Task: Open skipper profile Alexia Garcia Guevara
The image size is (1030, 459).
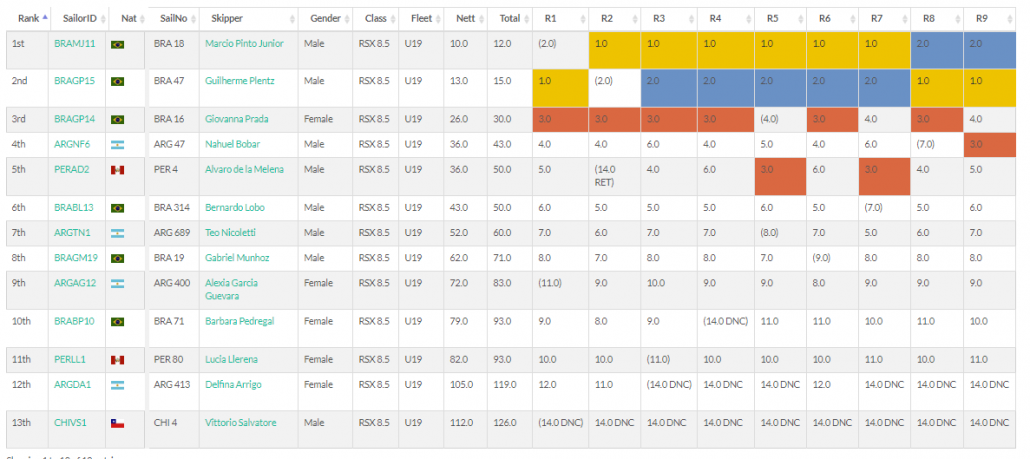Action: point(237,289)
